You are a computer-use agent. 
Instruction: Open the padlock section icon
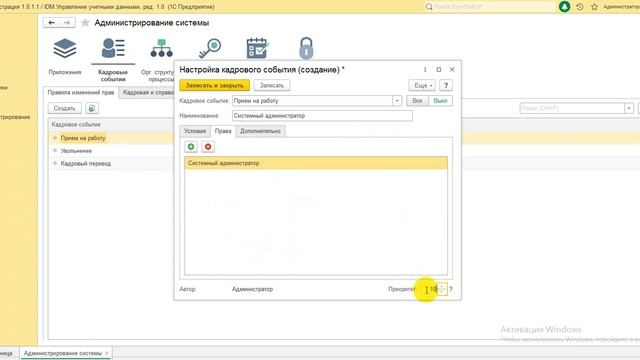coord(306,49)
